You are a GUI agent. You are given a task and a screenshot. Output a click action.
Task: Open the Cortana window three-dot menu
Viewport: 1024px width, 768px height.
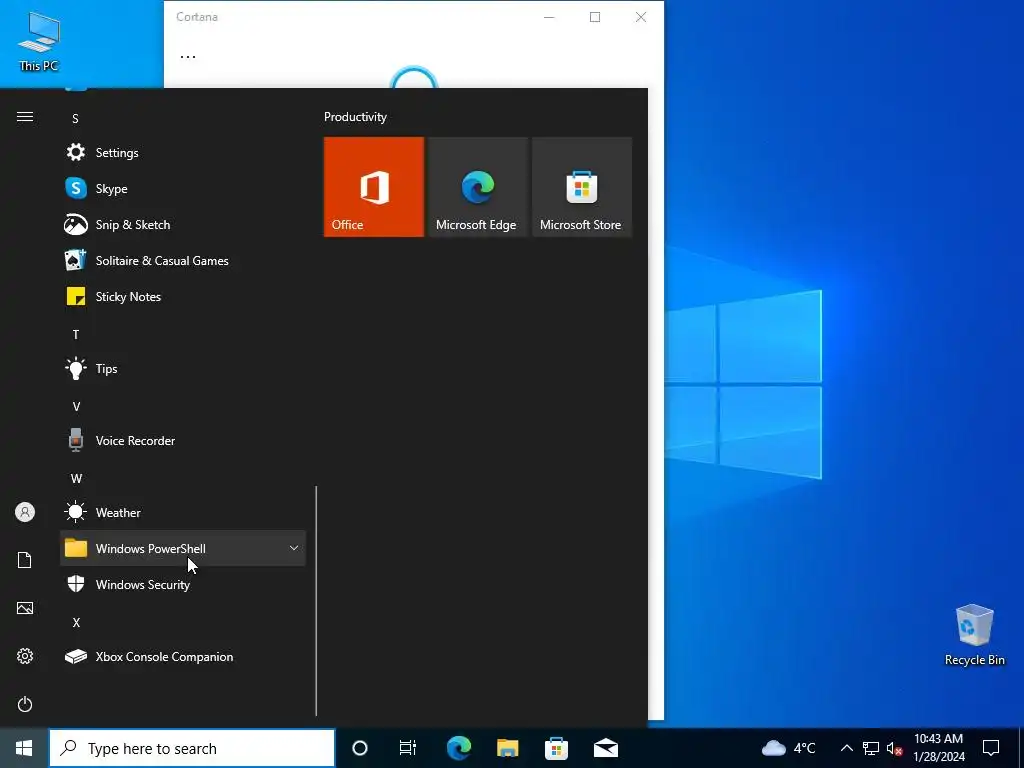pos(187,56)
